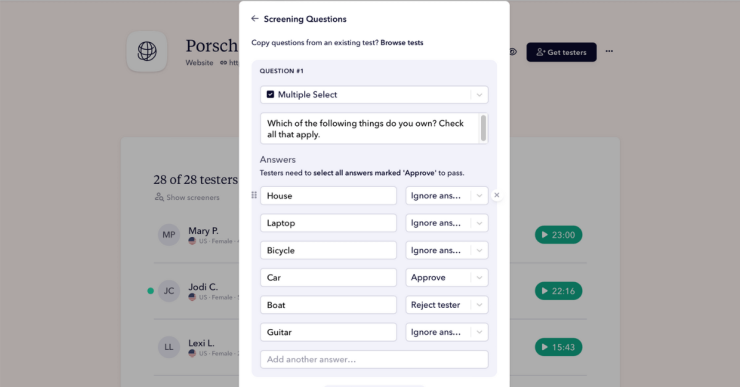Click the globe website icon
Screen dimensions: 740x387
(147, 51)
